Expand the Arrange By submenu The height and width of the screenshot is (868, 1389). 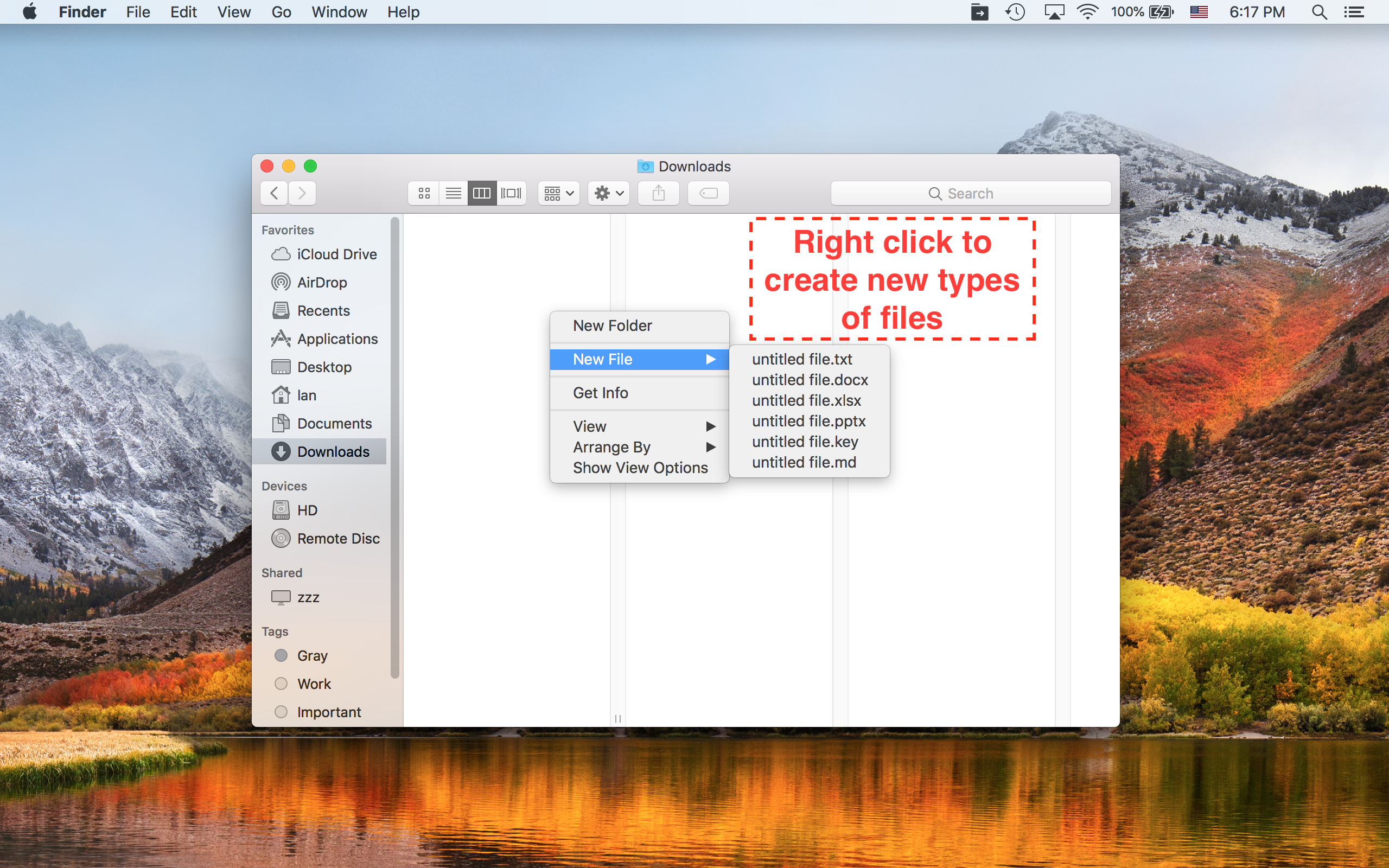[612, 446]
